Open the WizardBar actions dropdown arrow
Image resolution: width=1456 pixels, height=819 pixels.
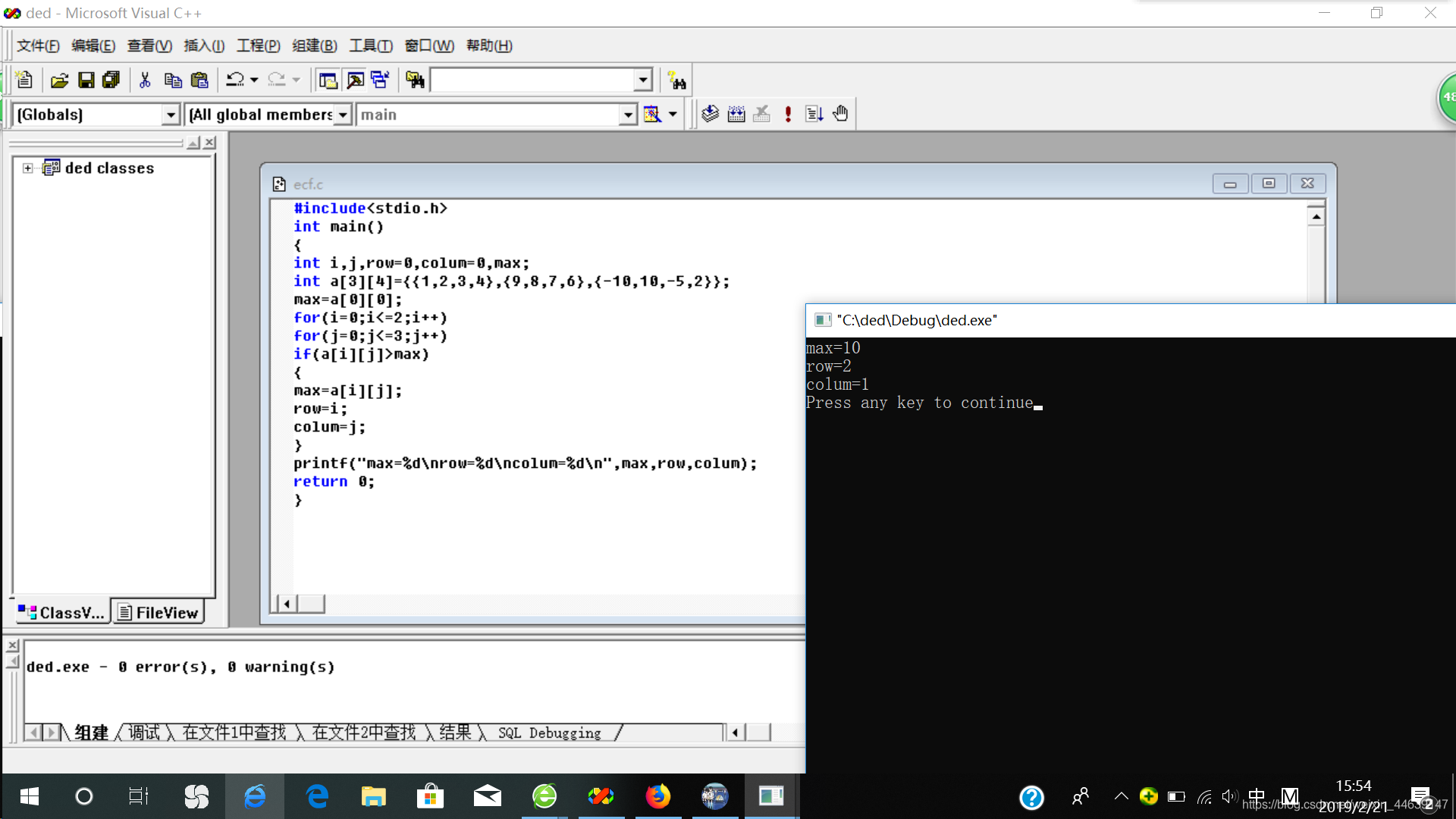tap(673, 115)
